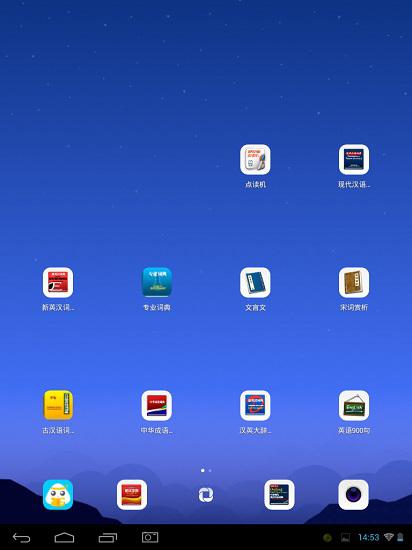This screenshot has height=550, width=412.
Task: Take a screenshot using navigation bar icon
Action: click(150, 537)
